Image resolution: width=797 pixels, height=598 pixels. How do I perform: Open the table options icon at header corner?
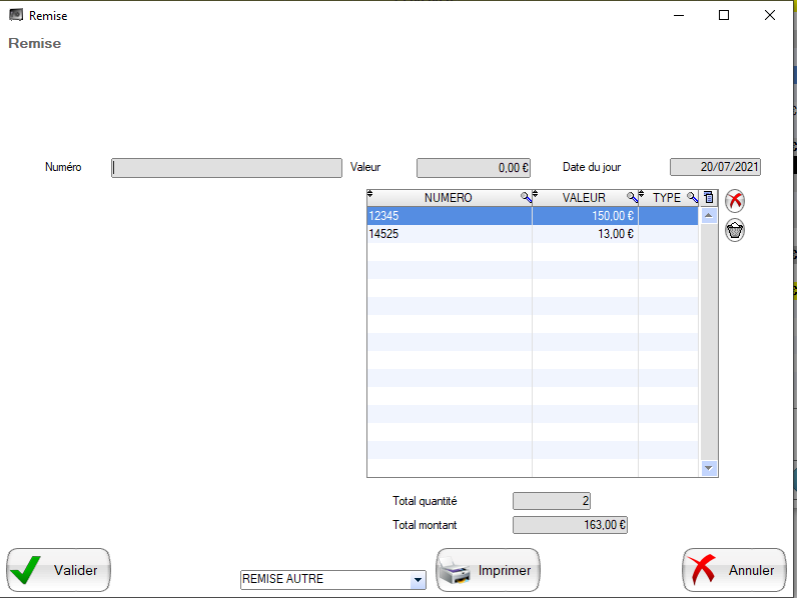[709, 198]
